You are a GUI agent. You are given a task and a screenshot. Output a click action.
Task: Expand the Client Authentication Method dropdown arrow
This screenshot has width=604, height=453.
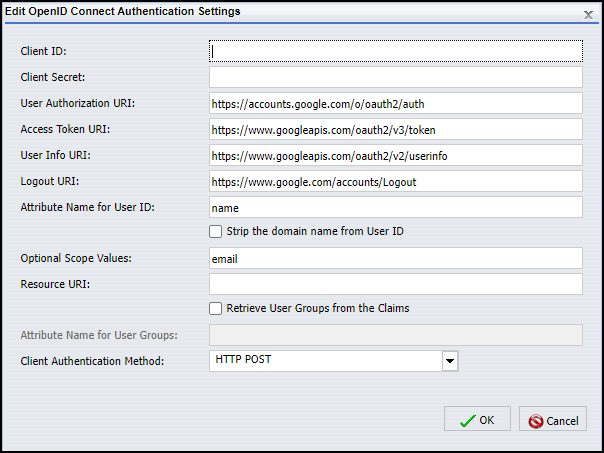click(450, 361)
